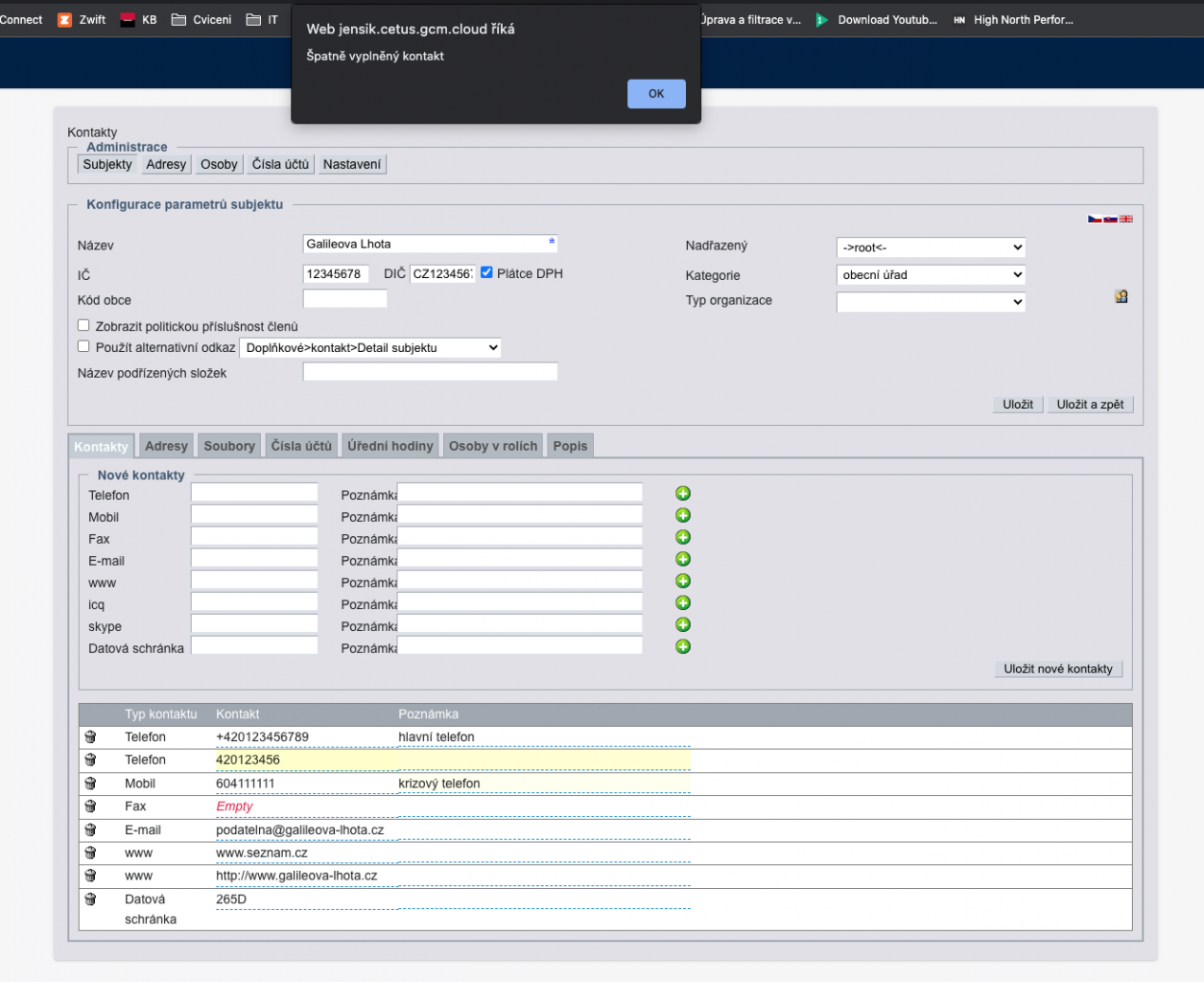Image resolution: width=1204 pixels, height=982 pixels.
Task: Switch to the Úřední hodiny tab
Action: [390, 446]
